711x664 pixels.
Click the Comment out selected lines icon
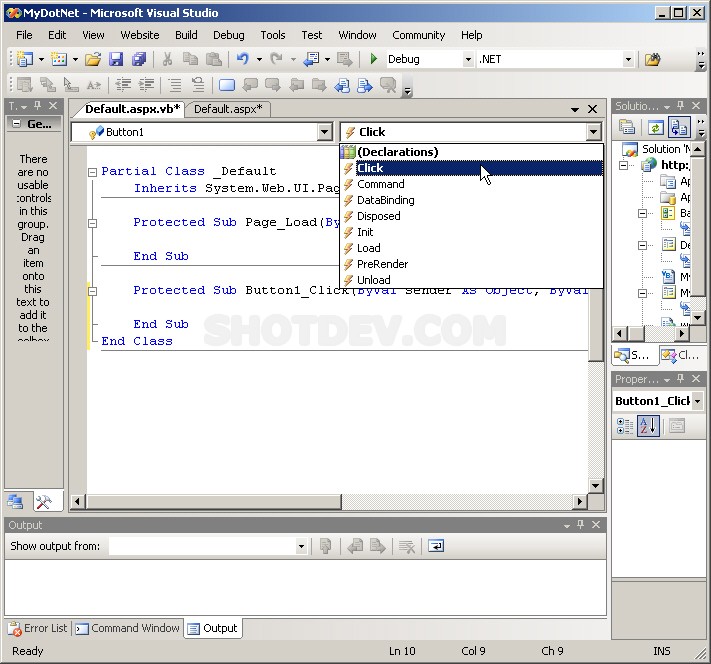click(175, 85)
